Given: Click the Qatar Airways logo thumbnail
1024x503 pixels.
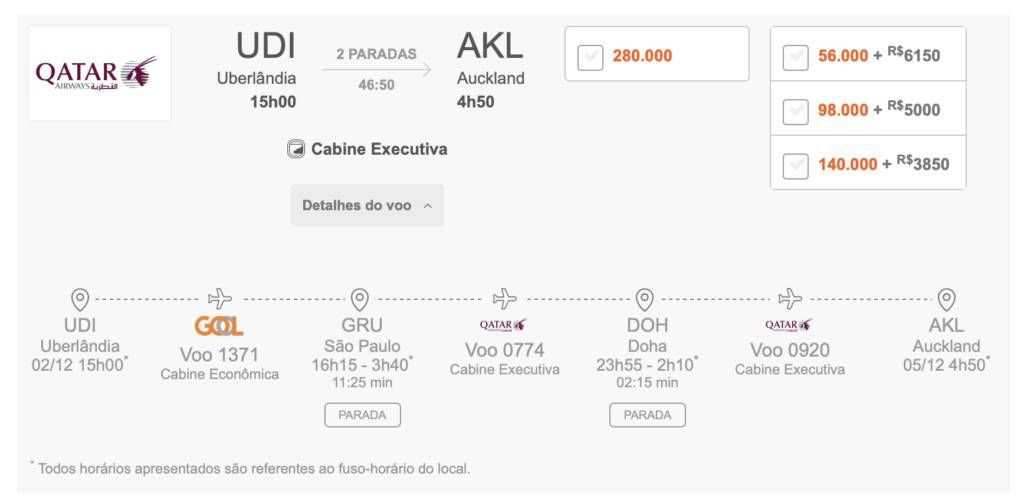Looking at the screenshot, I should click(x=99, y=73).
